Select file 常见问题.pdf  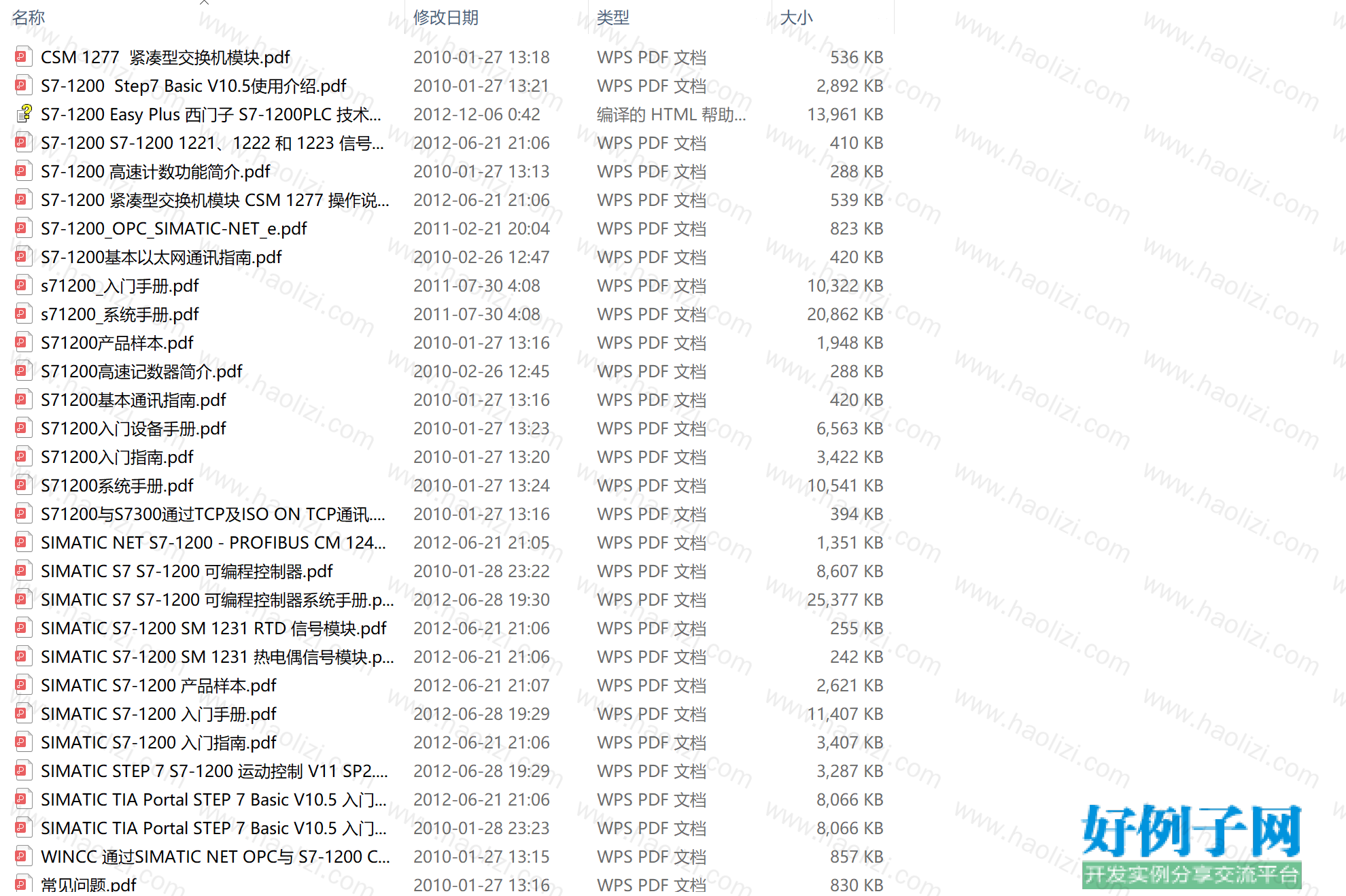coord(88,884)
